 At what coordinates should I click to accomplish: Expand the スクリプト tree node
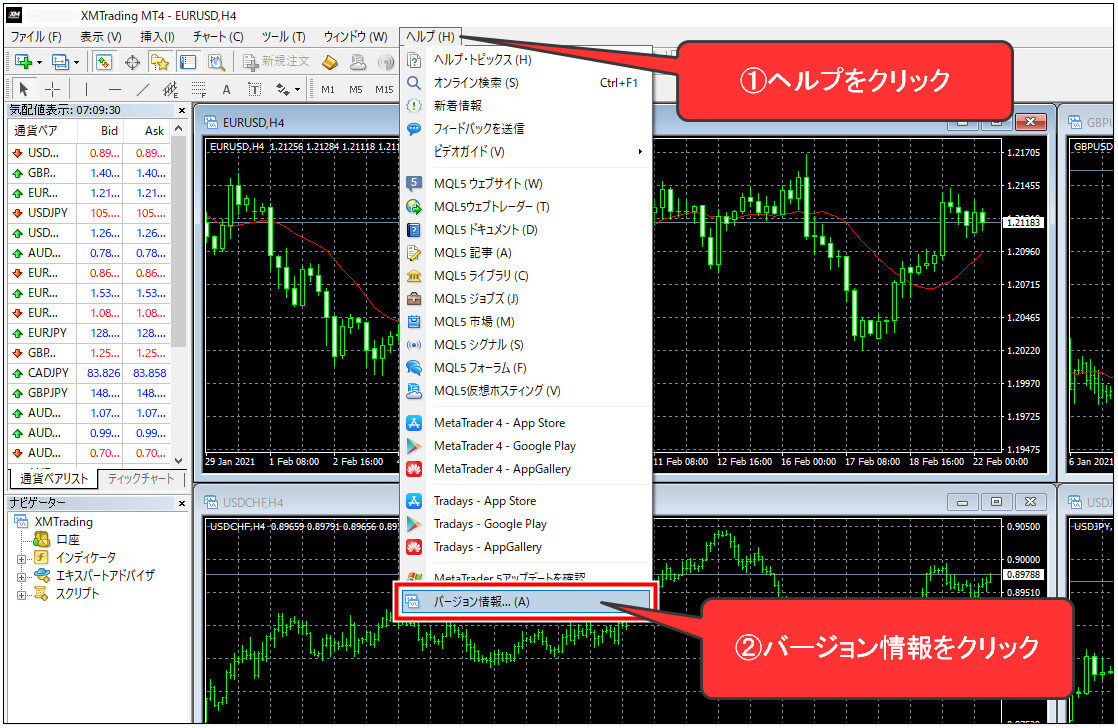click(21, 595)
